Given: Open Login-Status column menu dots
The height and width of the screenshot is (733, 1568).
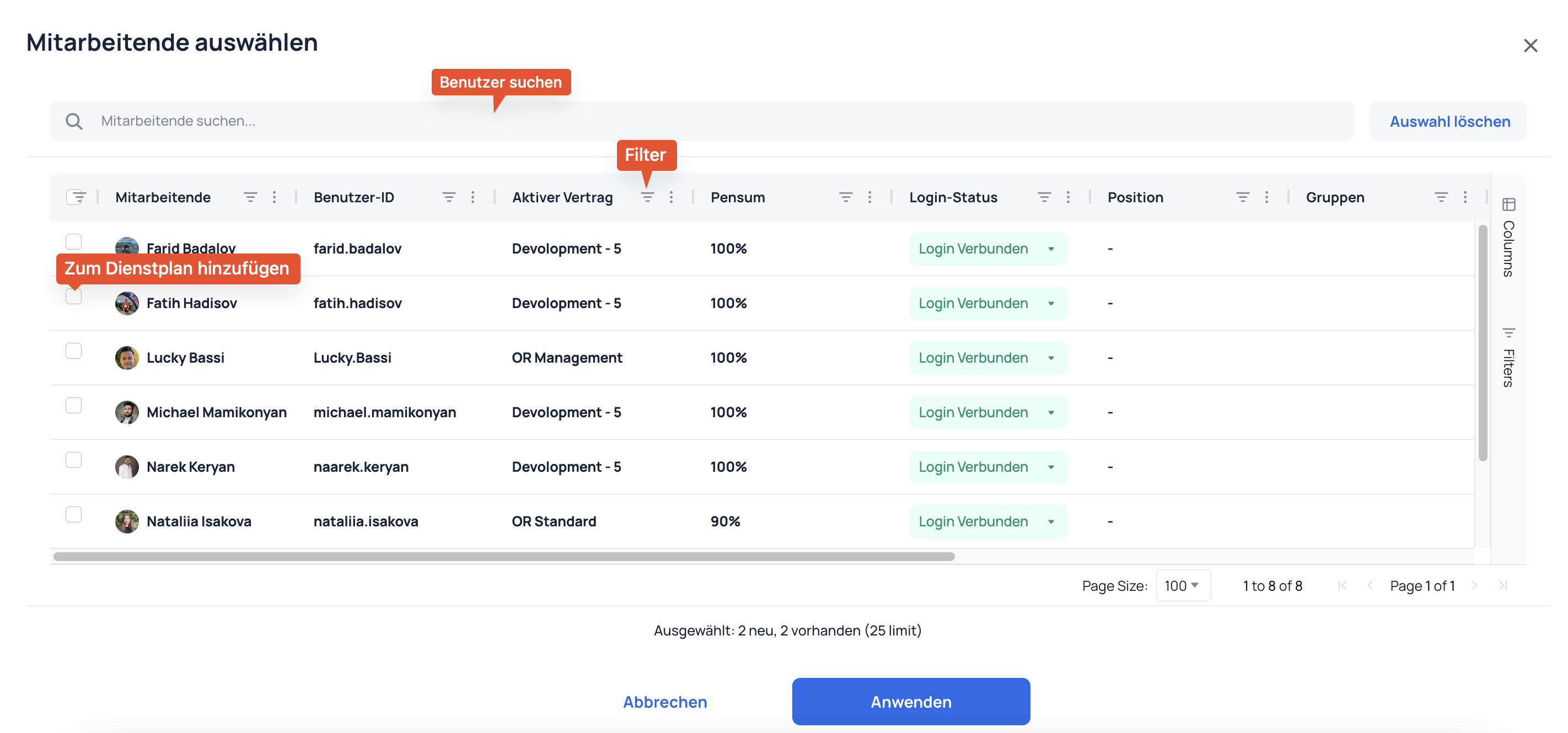Looking at the screenshot, I should coord(1068,197).
